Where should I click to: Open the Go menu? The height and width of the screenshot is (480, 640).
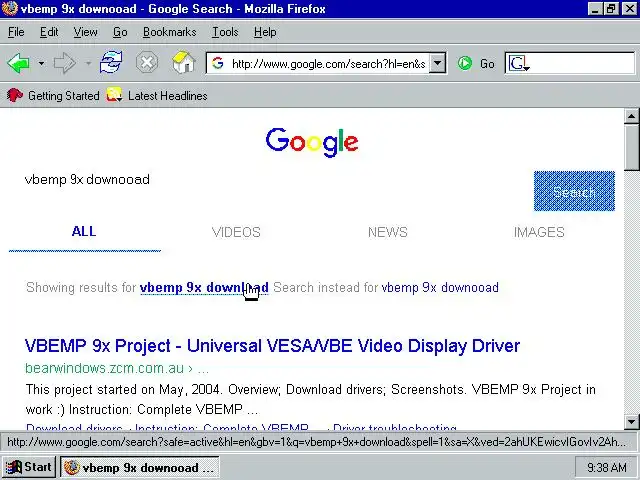click(x=120, y=32)
